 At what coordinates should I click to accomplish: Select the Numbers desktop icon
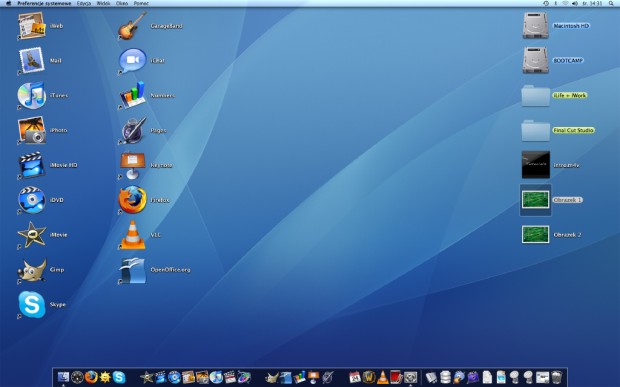point(132,95)
